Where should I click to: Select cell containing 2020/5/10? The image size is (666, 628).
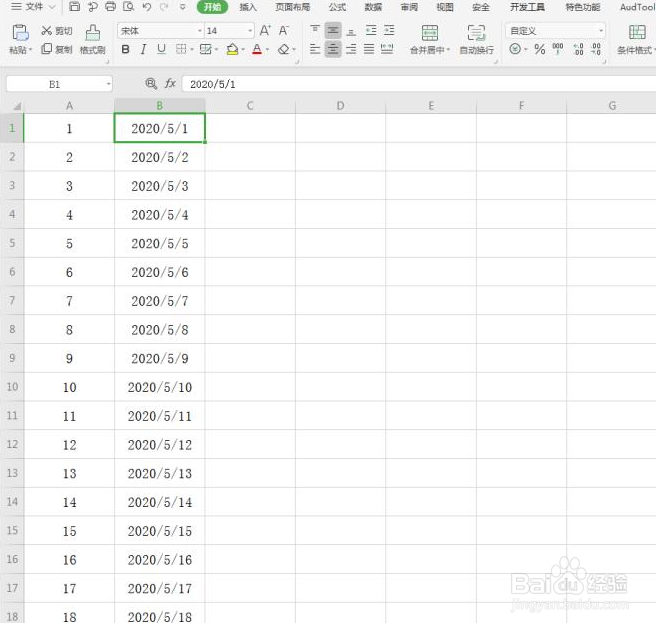[x=160, y=387]
